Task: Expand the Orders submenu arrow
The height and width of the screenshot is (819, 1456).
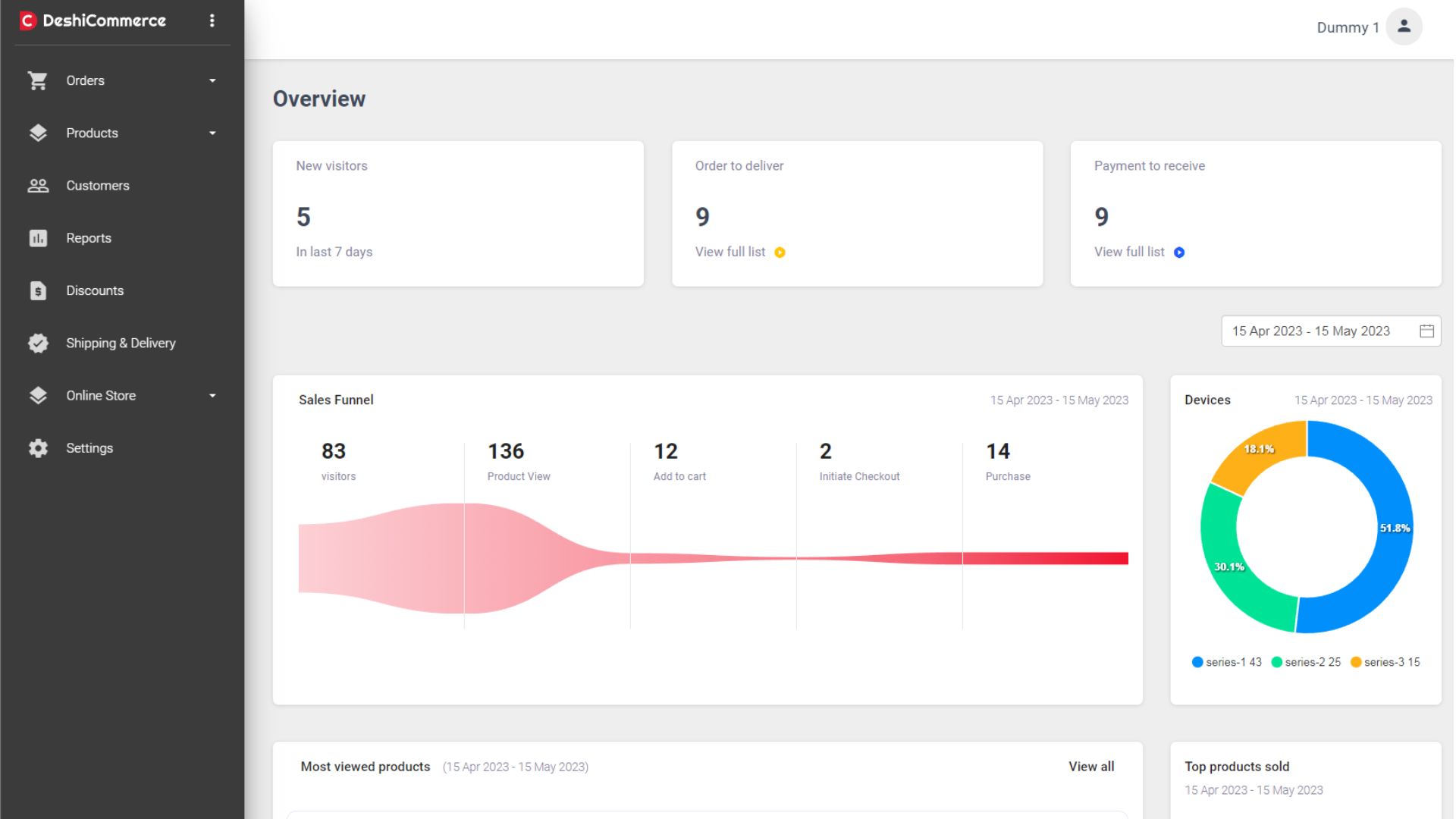Action: (212, 80)
